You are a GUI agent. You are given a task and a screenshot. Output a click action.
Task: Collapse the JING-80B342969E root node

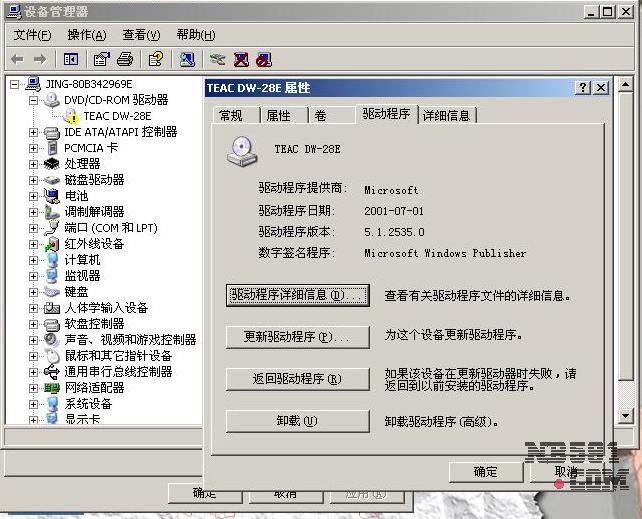[x=15, y=84]
